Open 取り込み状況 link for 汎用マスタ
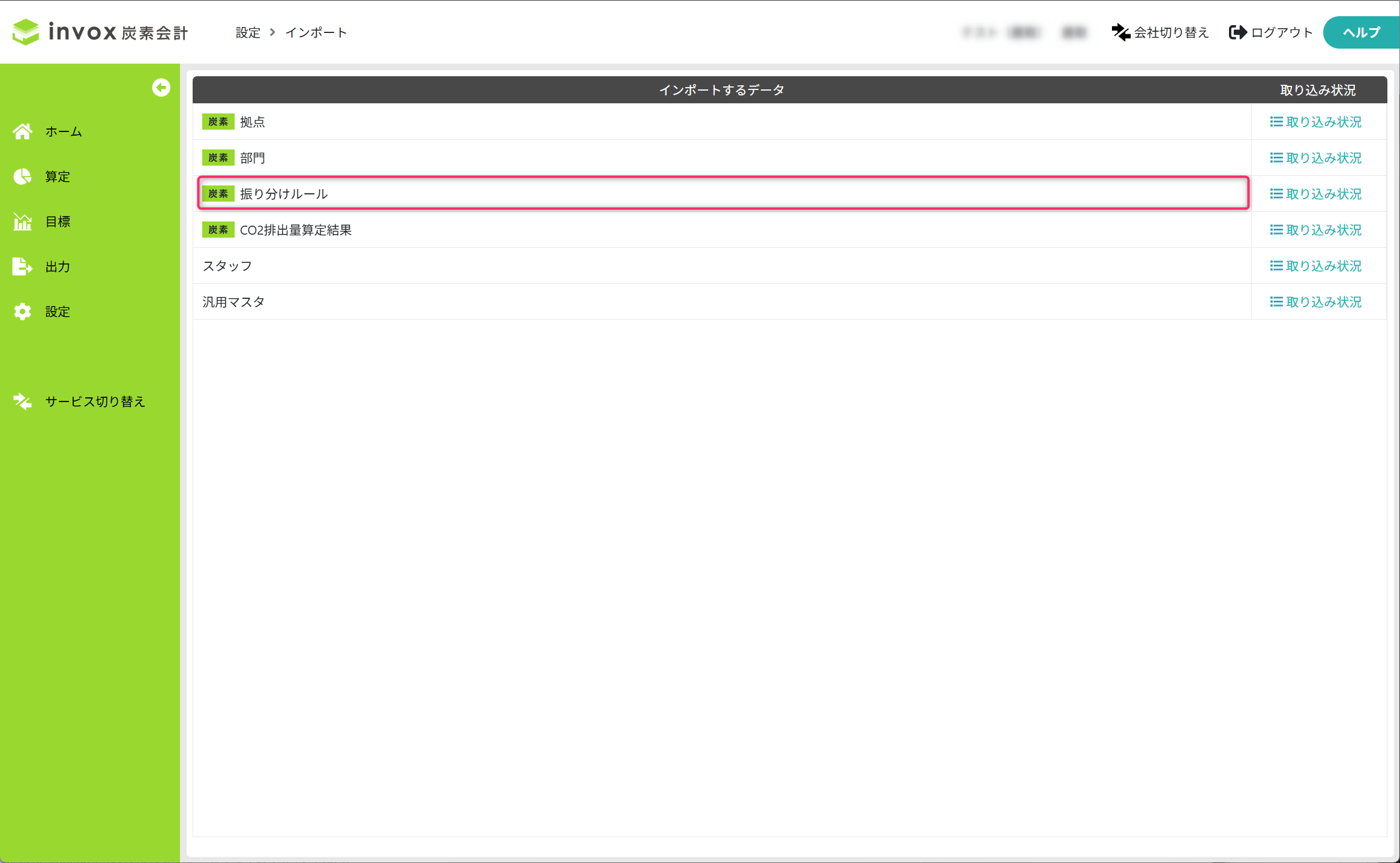Image resolution: width=1400 pixels, height=863 pixels. [x=1316, y=302]
